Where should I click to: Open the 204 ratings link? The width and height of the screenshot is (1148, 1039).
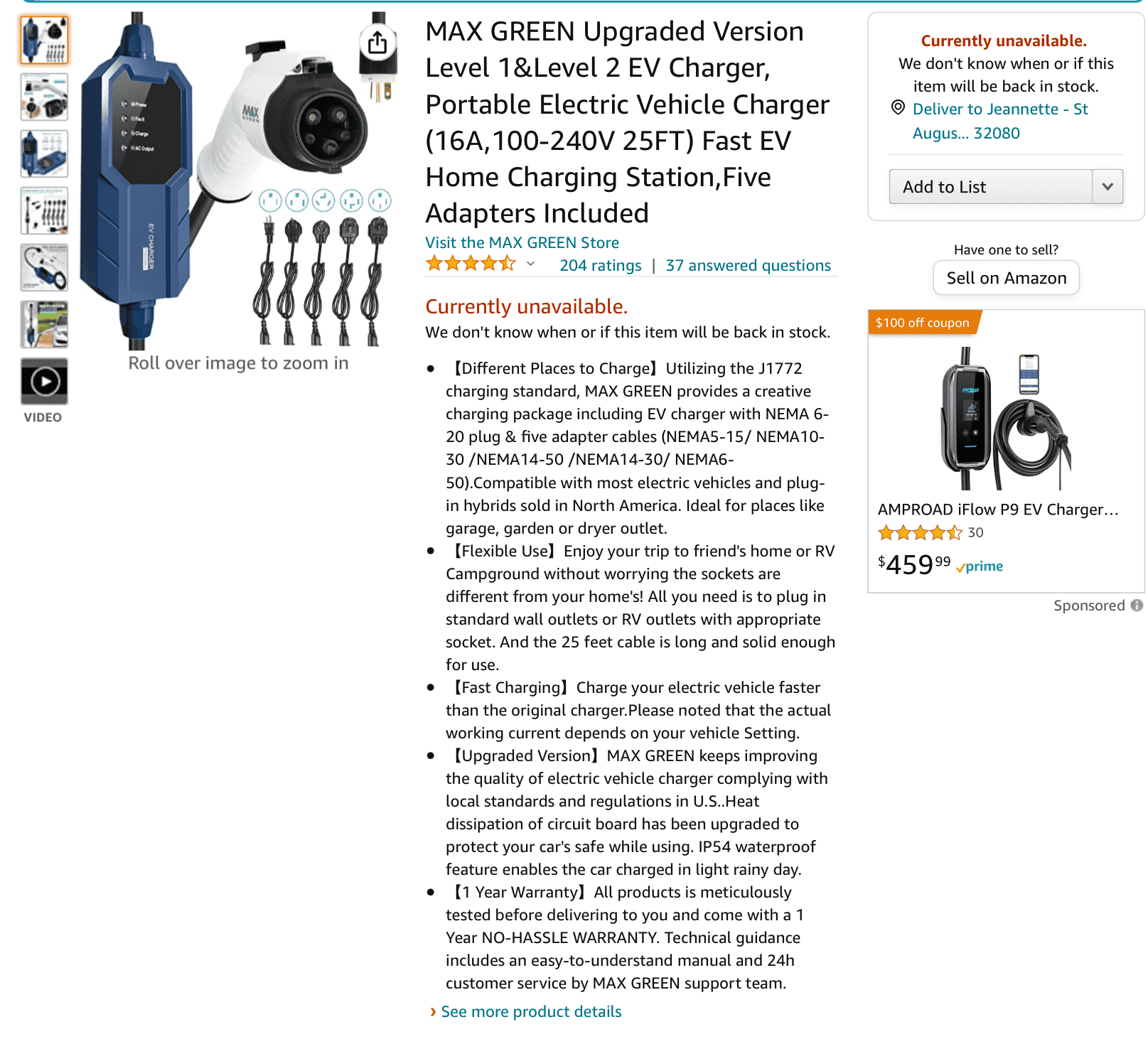(600, 266)
